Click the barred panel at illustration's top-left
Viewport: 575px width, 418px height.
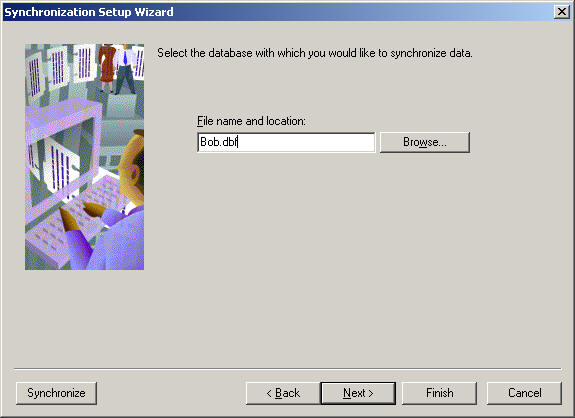click(x=34, y=76)
